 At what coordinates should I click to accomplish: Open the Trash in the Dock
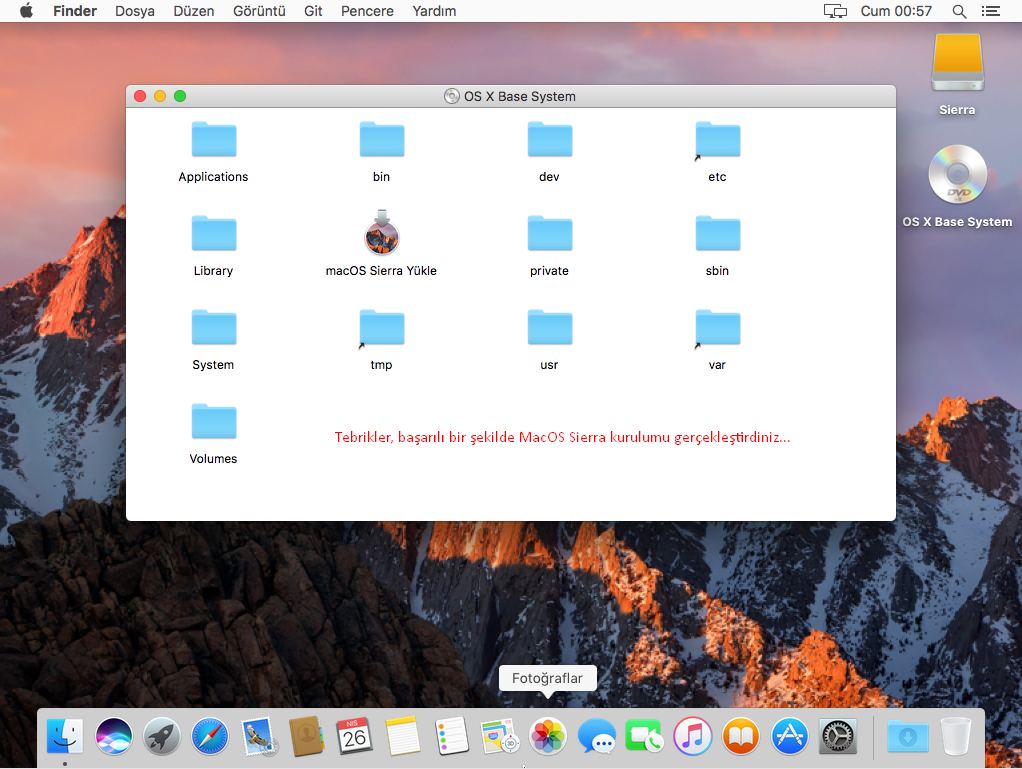click(x=956, y=738)
